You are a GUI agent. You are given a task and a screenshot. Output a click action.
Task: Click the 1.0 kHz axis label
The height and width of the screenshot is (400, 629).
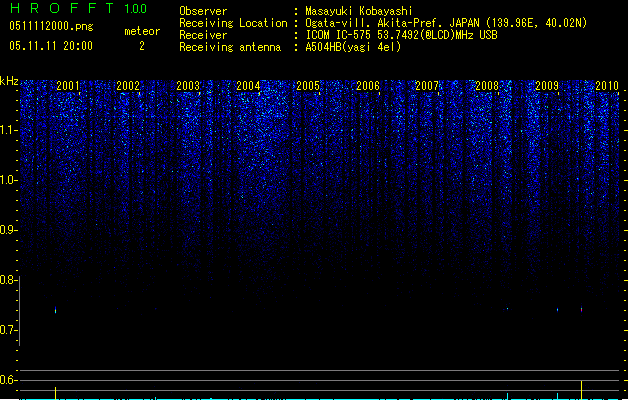[x=8, y=180]
